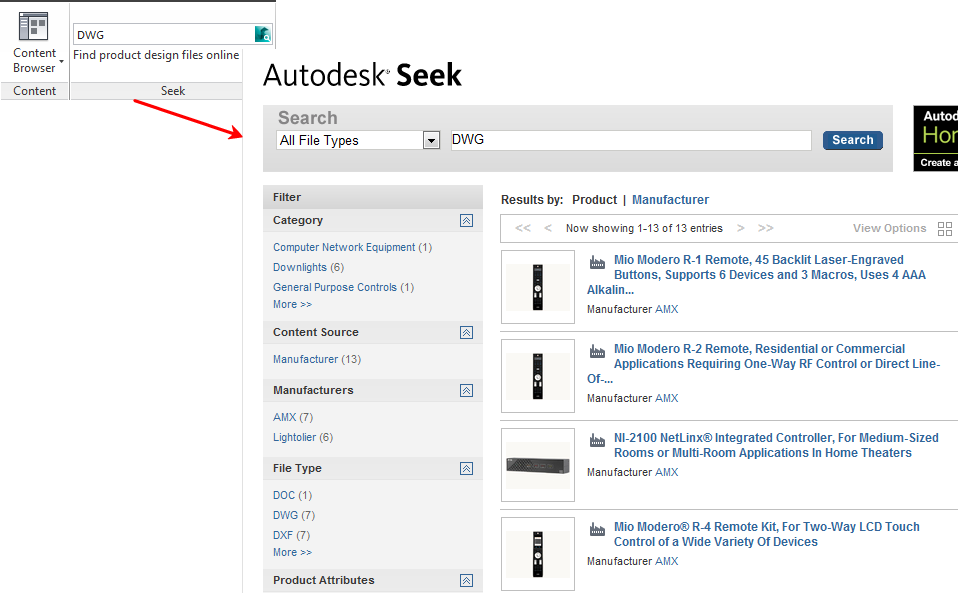The height and width of the screenshot is (593, 959).
Task: Show more Category filter options
Action: coord(292,304)
